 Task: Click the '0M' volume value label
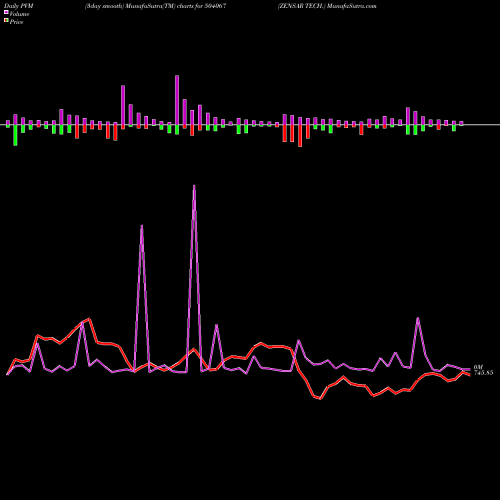tap(478, 367)
